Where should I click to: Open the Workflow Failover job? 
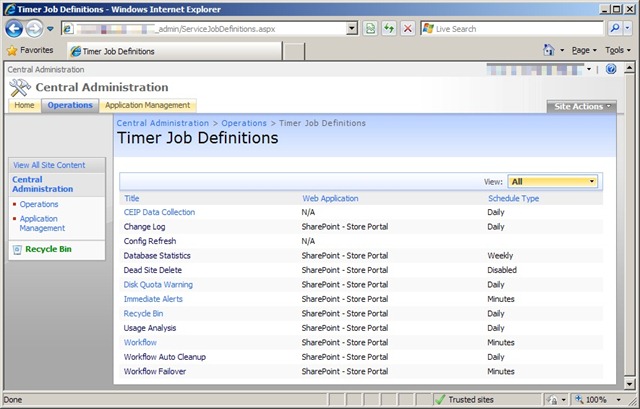coord(155,371)
